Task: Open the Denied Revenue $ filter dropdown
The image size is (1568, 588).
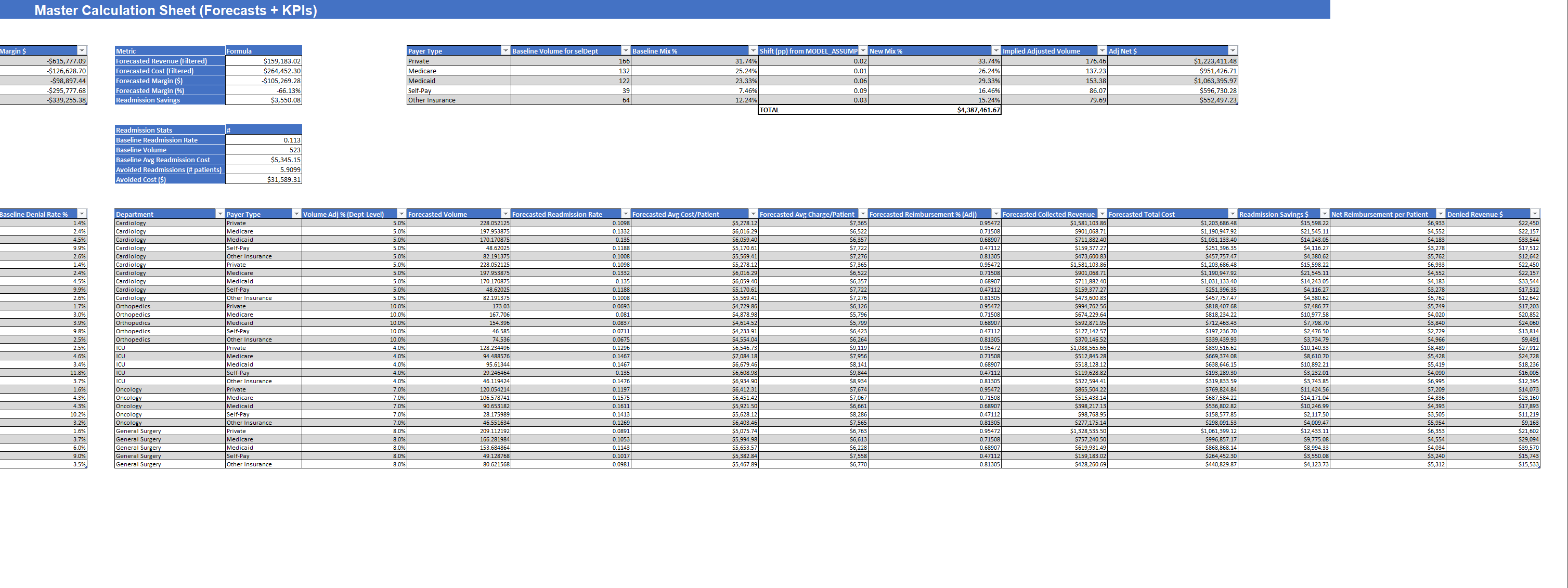Action: (x=1535, y=214)
